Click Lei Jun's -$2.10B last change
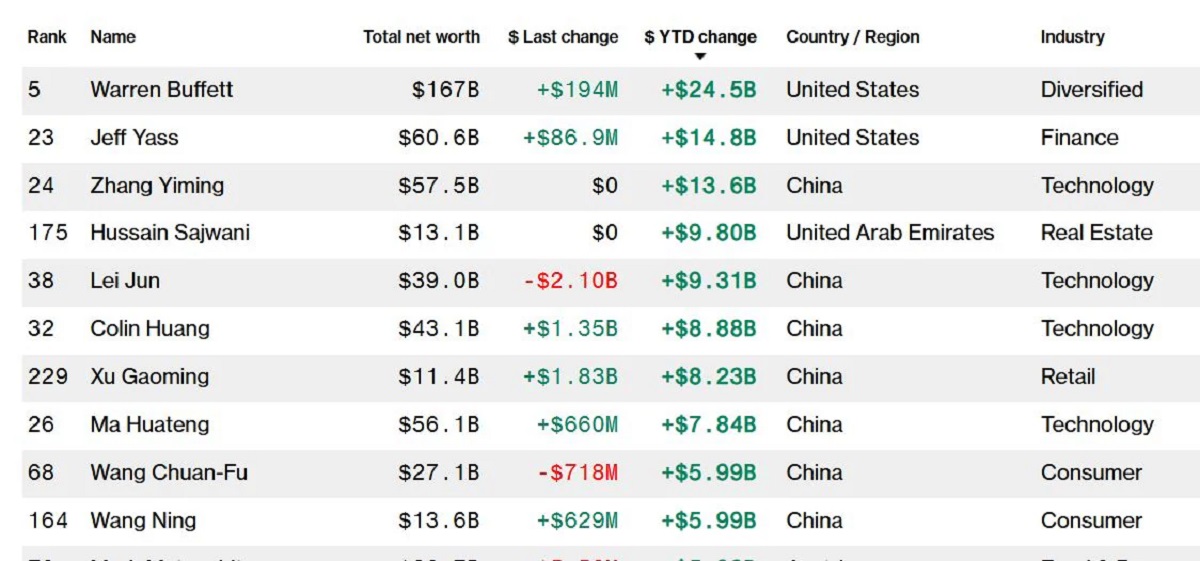The width and height of the screenshot is (1200, 561). (571, 281)
